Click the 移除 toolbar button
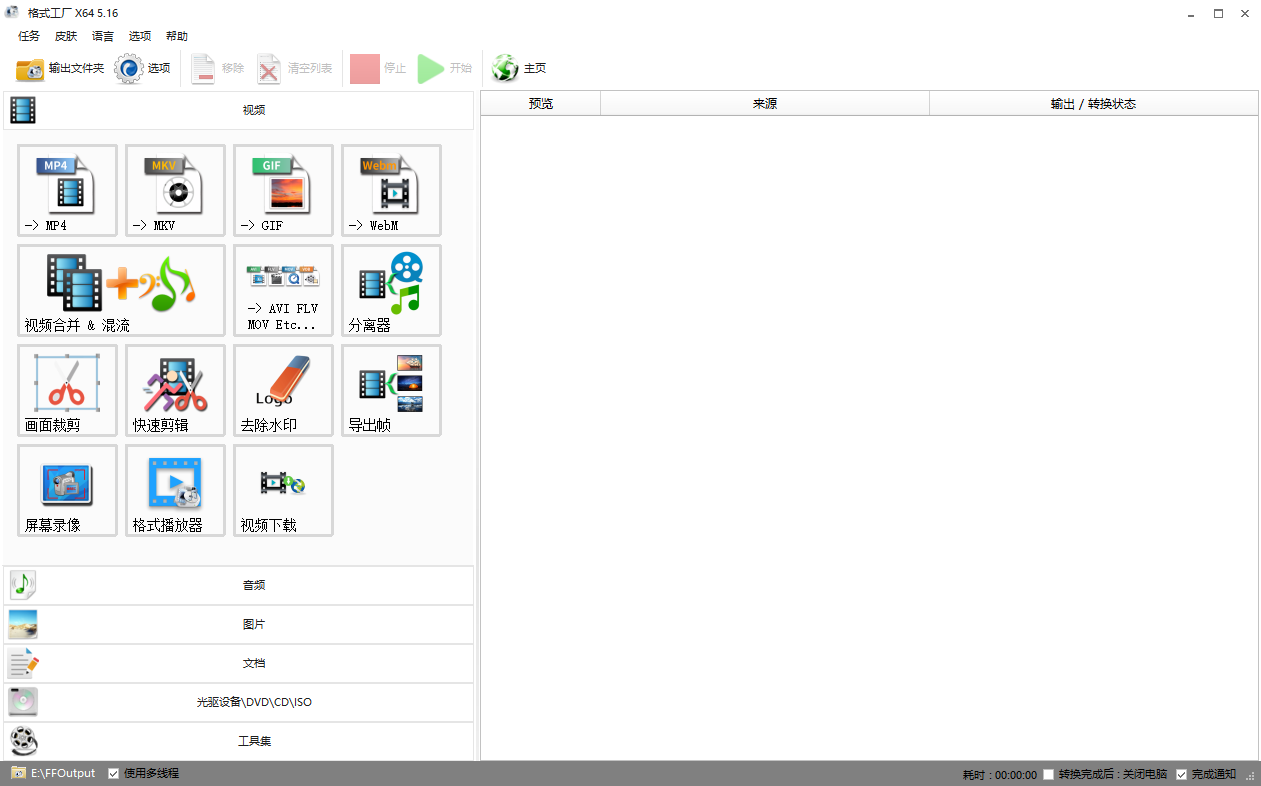Image resolution: width=1261 pixels, height=786 pixels. (x=217, y=69)
